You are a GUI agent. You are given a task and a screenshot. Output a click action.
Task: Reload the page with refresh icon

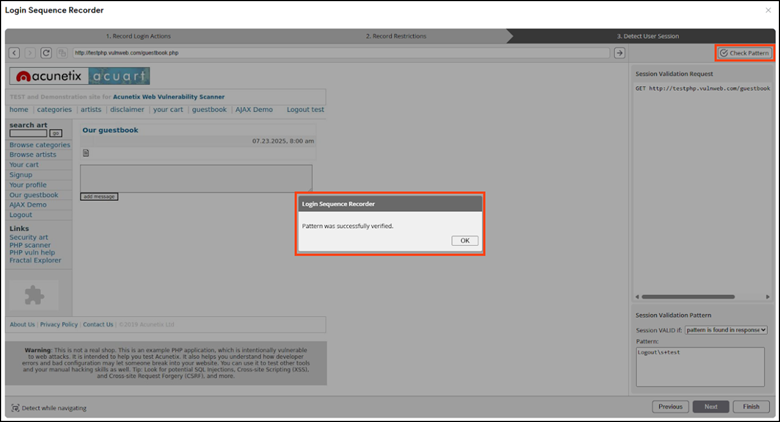[x=46, y=53]
